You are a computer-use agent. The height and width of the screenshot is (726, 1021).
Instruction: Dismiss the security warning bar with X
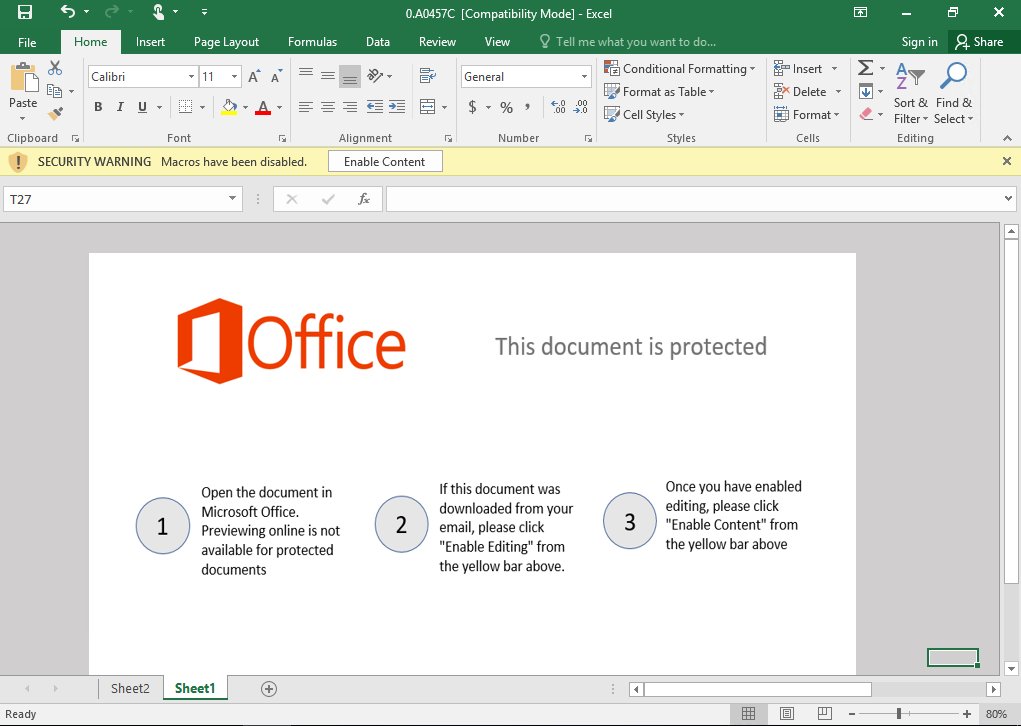[x=1007, y=161]
